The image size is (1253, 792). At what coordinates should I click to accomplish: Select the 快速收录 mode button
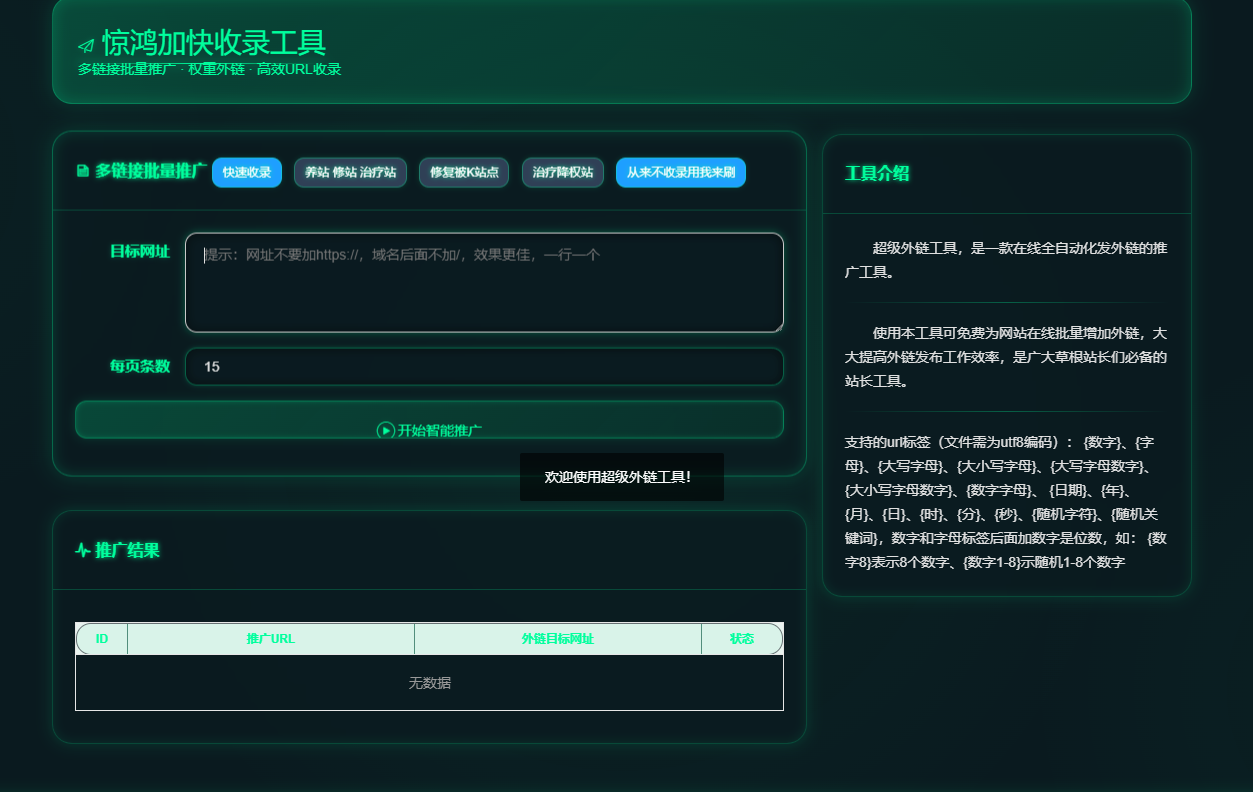click(247, 172)
